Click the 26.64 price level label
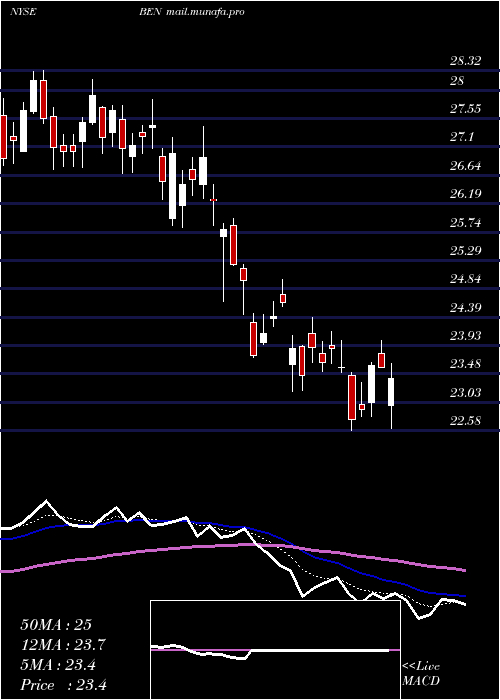The image size is (500, 700). (466, 166)
